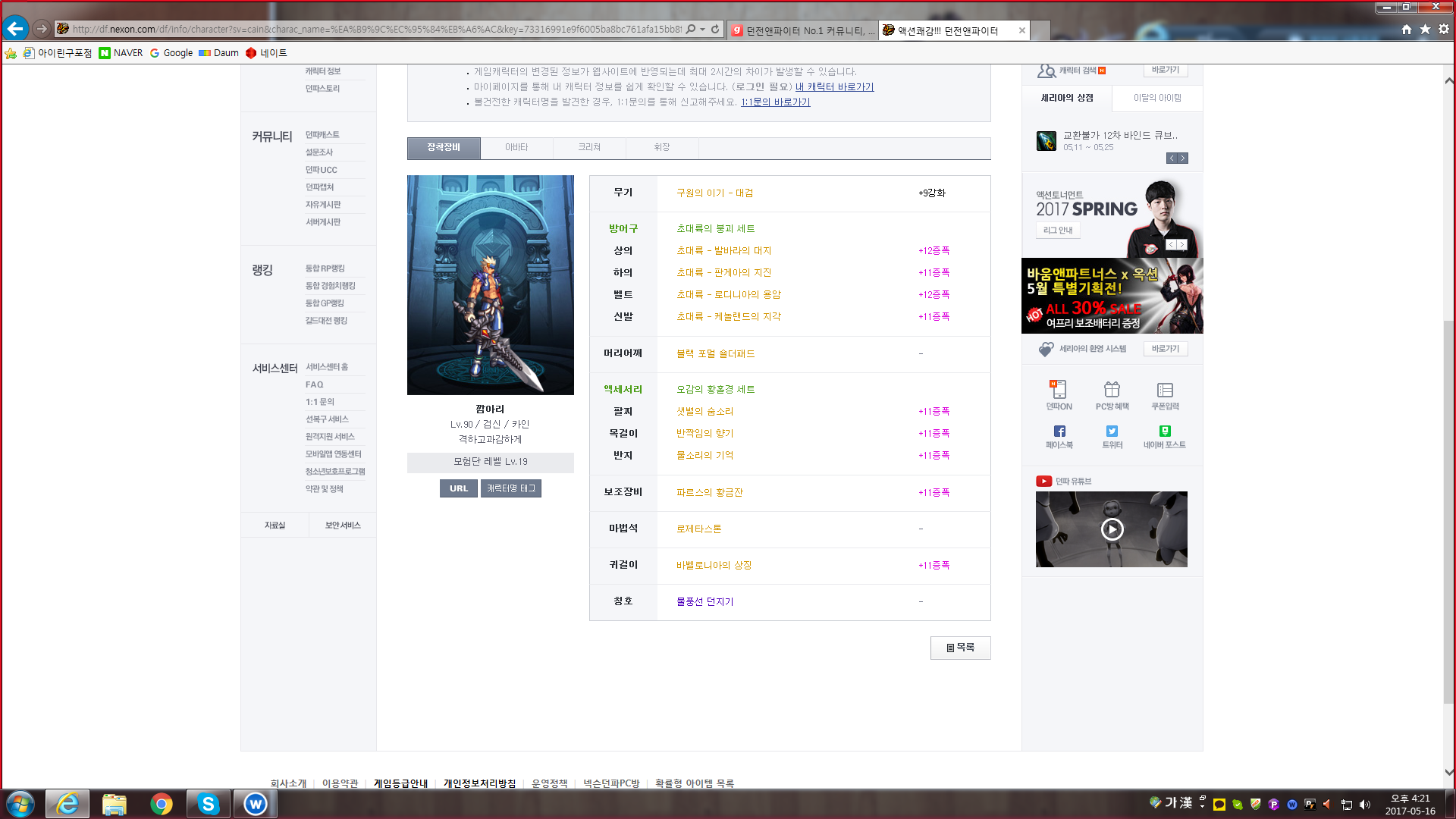Image resolution: width=1456 pixels, height=819 pixels.
Task: Open the 내 캐릭터 바로가기 link
Action: 834,87
